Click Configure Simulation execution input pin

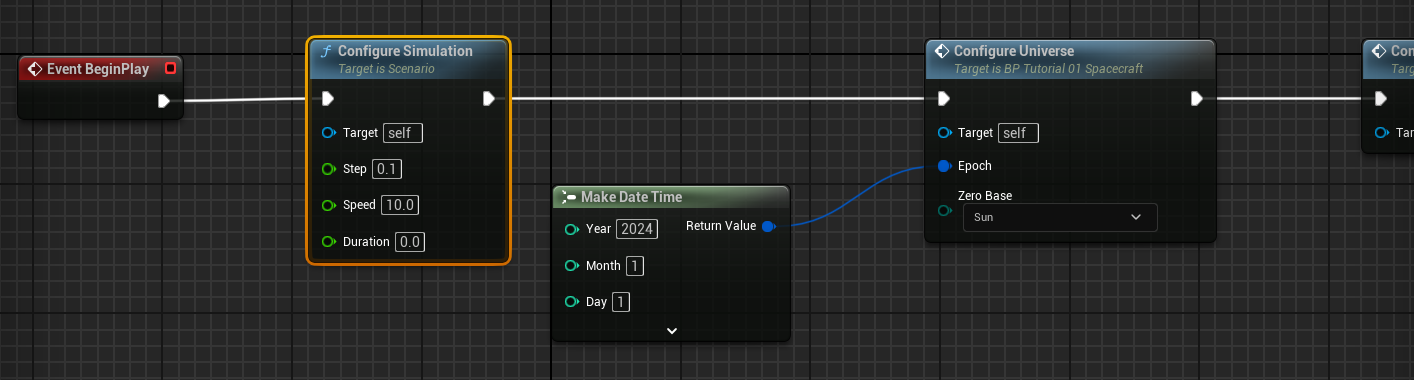pos(327,98)
